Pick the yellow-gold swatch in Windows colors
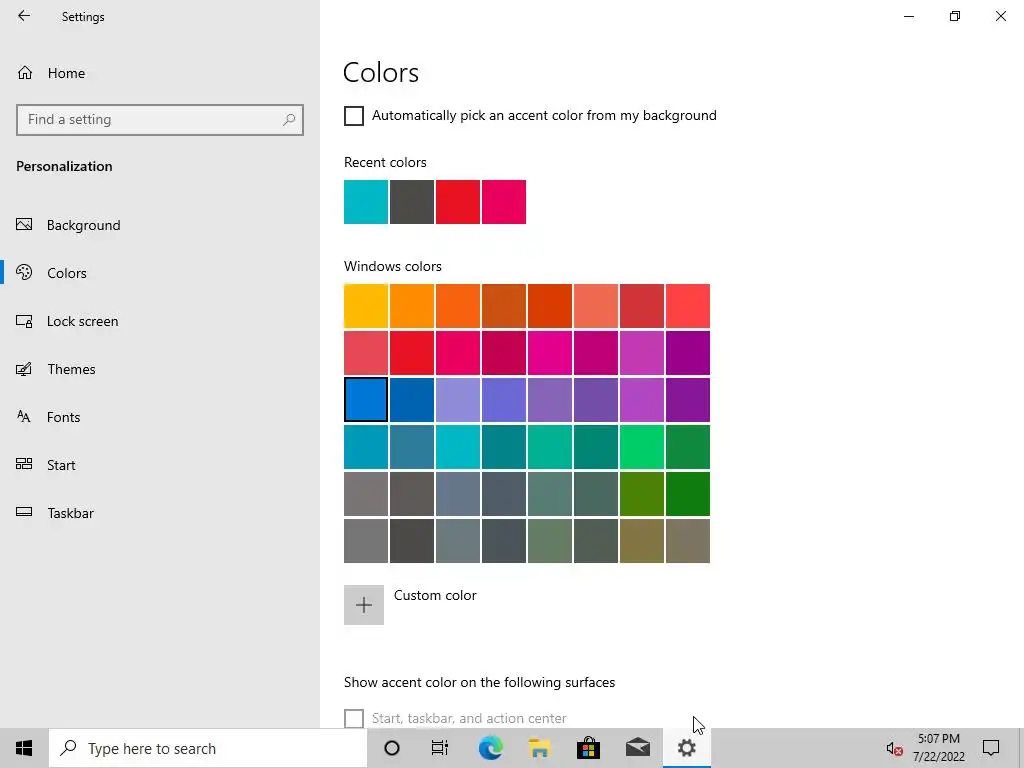The height and width of the screenshot is (768, 1024). 366,306
